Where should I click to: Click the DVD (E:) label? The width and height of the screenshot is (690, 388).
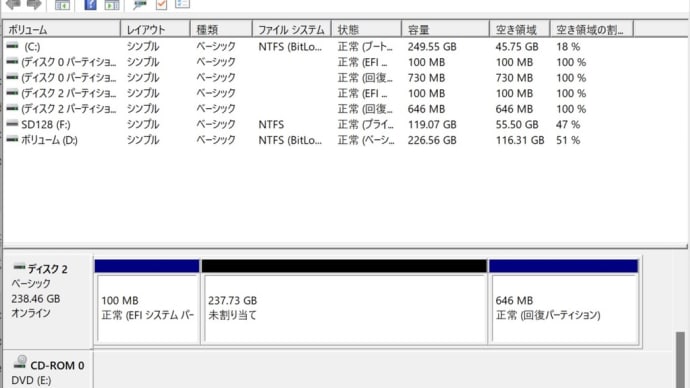click(x=31, y=381)
